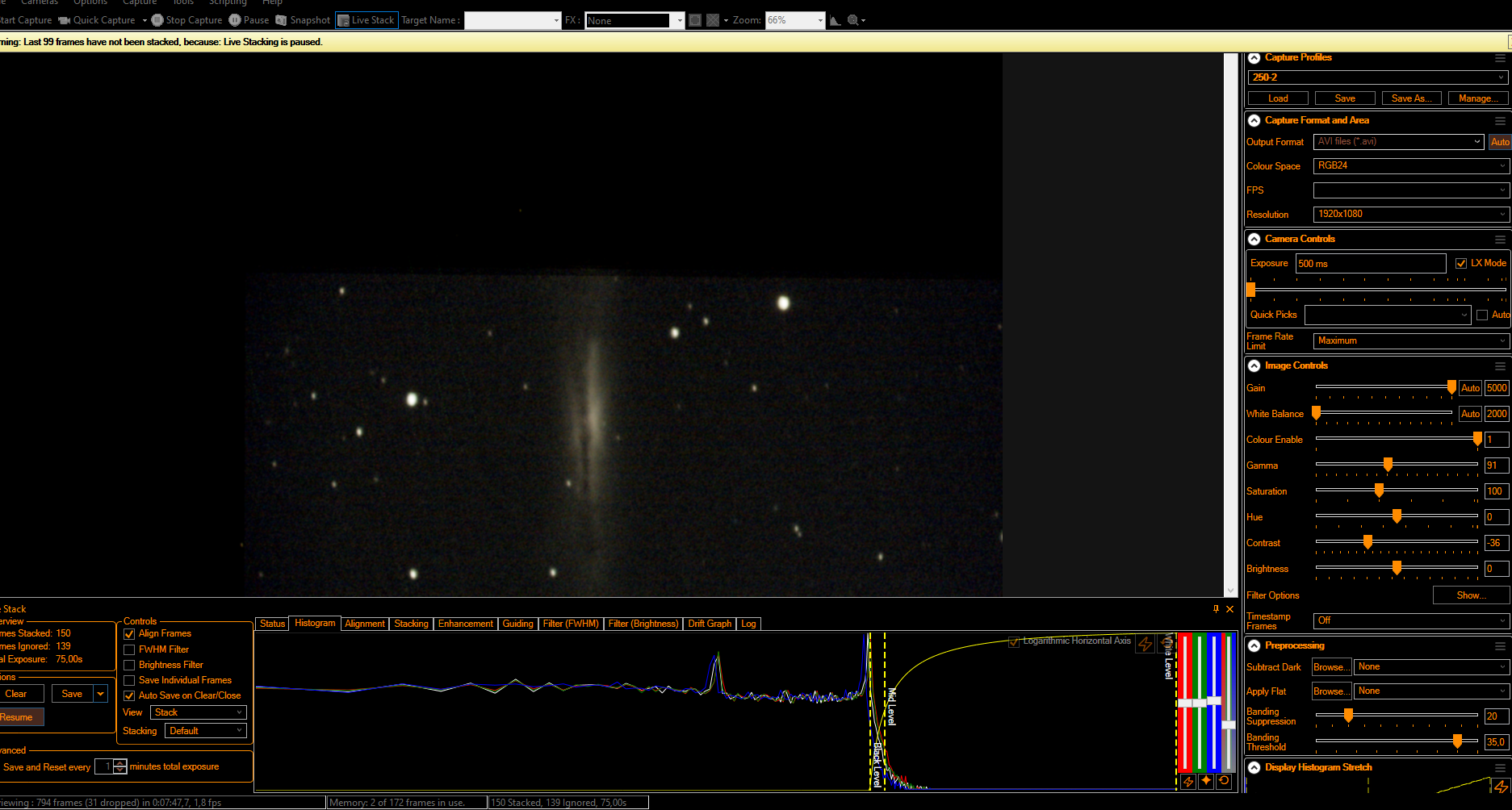Image resolution: width=1512 pixels, height=810 pixels.
Task: Collapse the Preprocessing section
Action: pos(1254,646)
